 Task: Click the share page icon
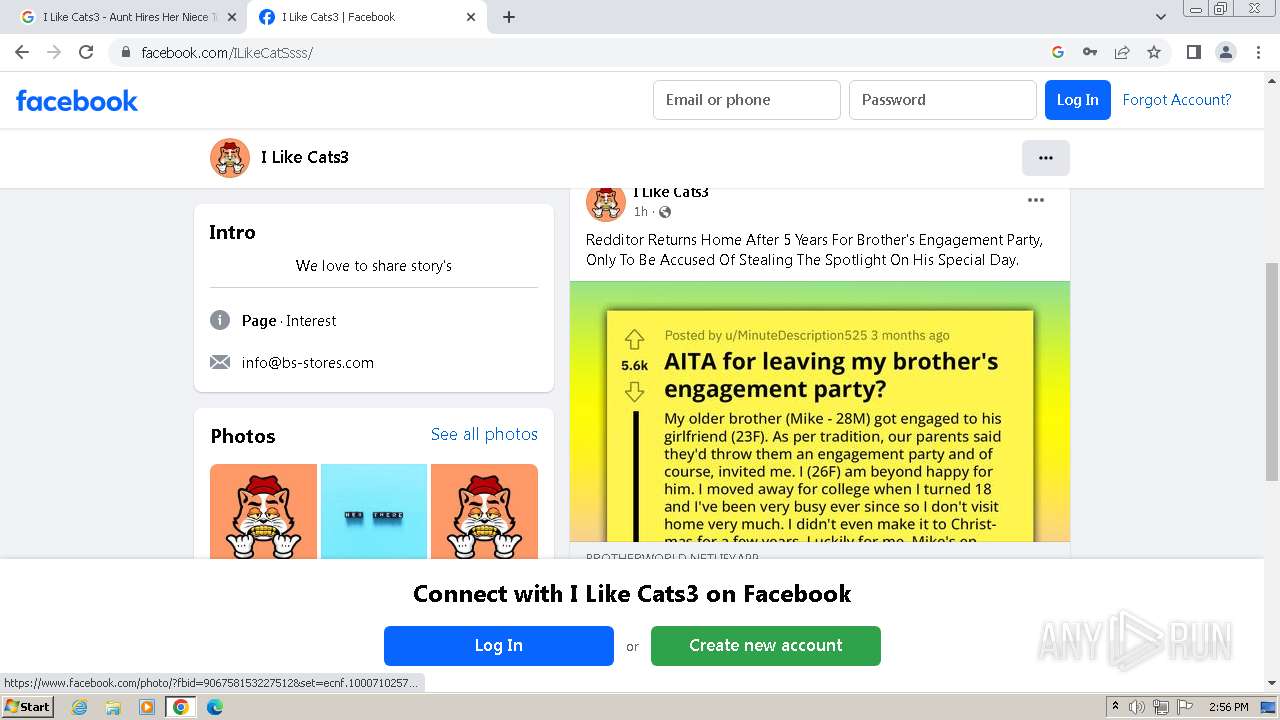[x=1122, y=52]
